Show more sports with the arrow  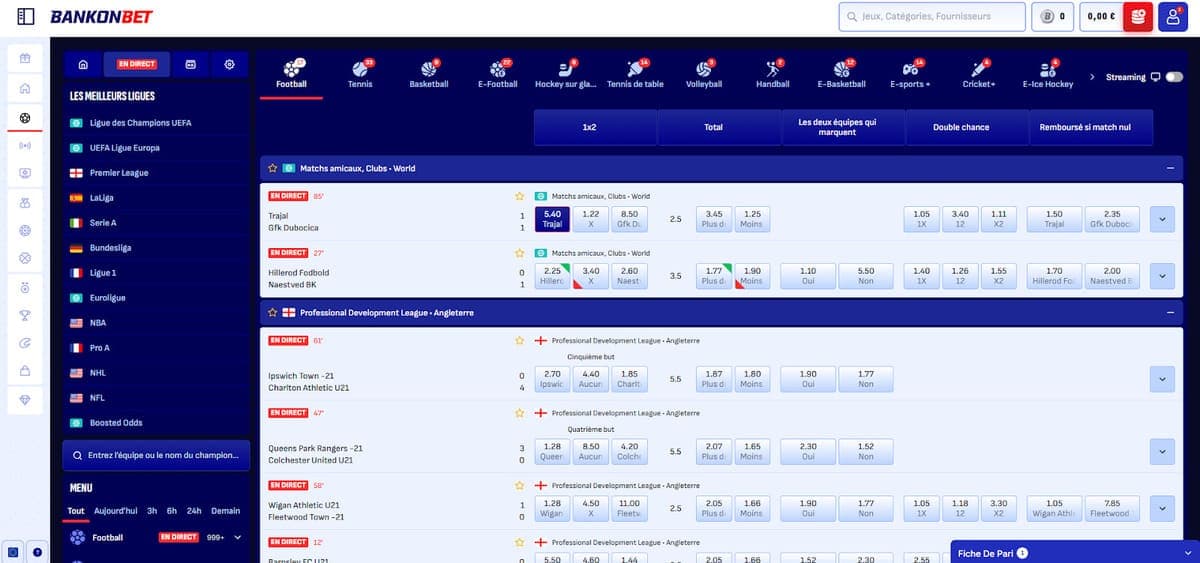click(1092, 77)
